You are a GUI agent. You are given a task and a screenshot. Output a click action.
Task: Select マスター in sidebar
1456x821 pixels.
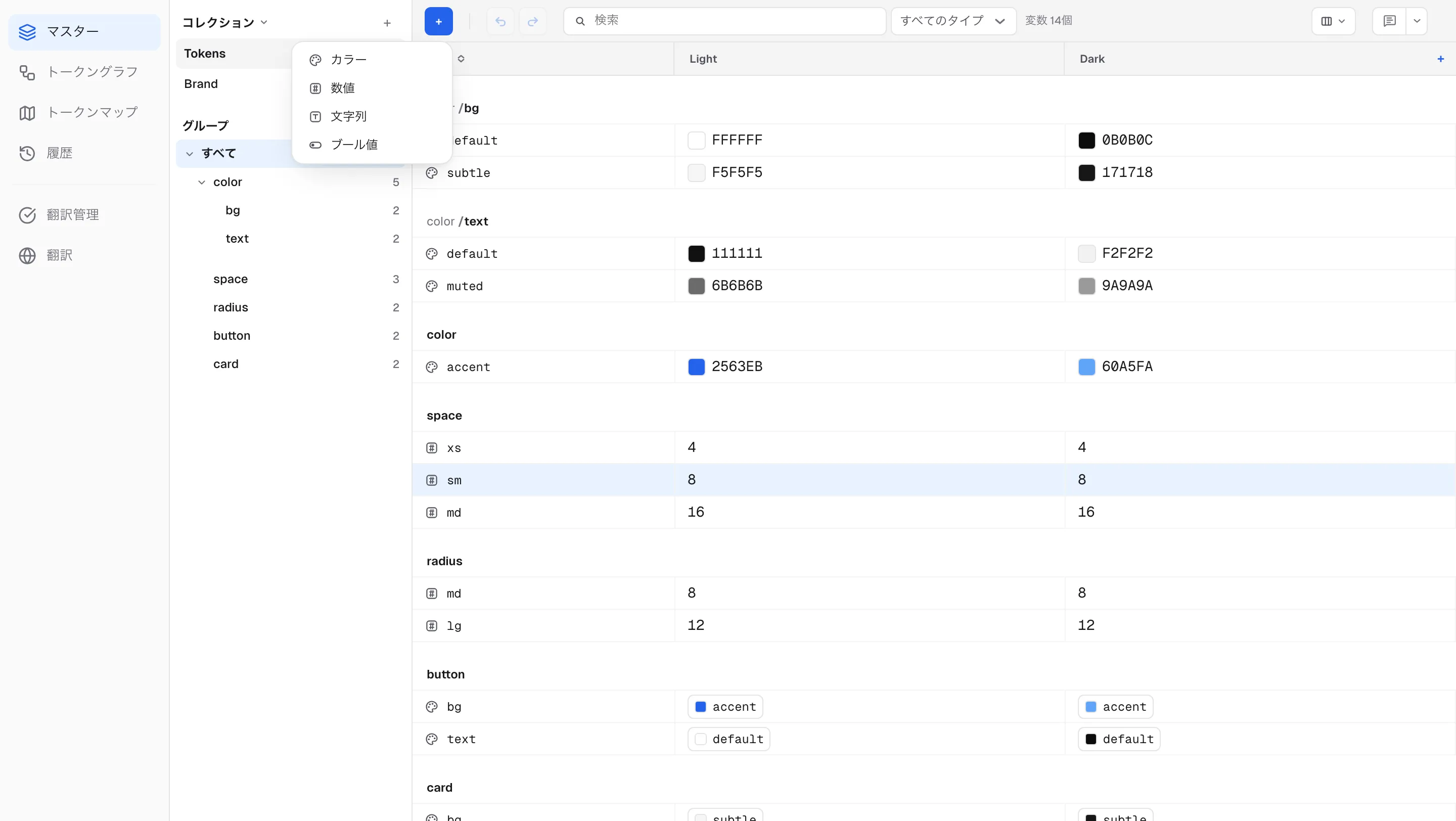[x=84, y=32]
